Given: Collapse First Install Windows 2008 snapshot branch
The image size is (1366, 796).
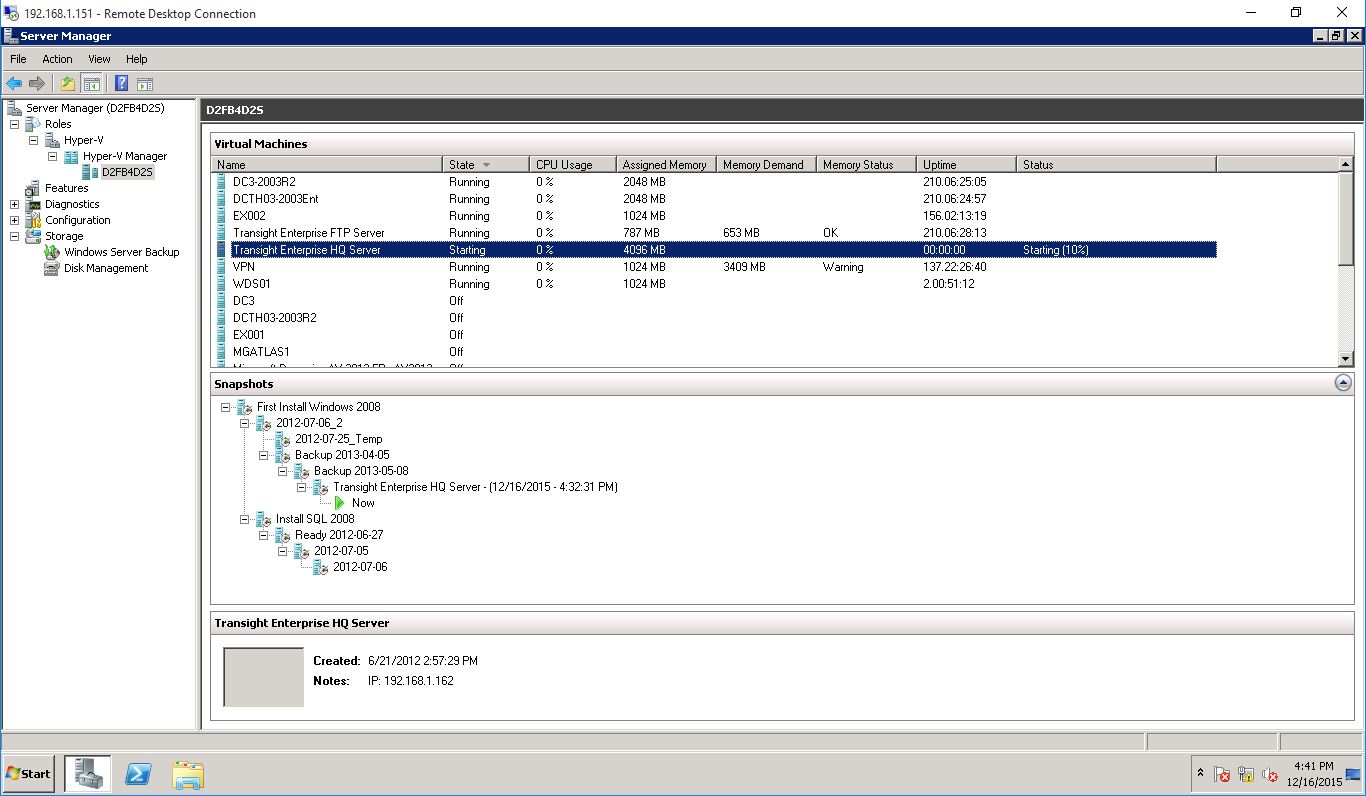Looking at the screenshot, I should tap(226, 407).
